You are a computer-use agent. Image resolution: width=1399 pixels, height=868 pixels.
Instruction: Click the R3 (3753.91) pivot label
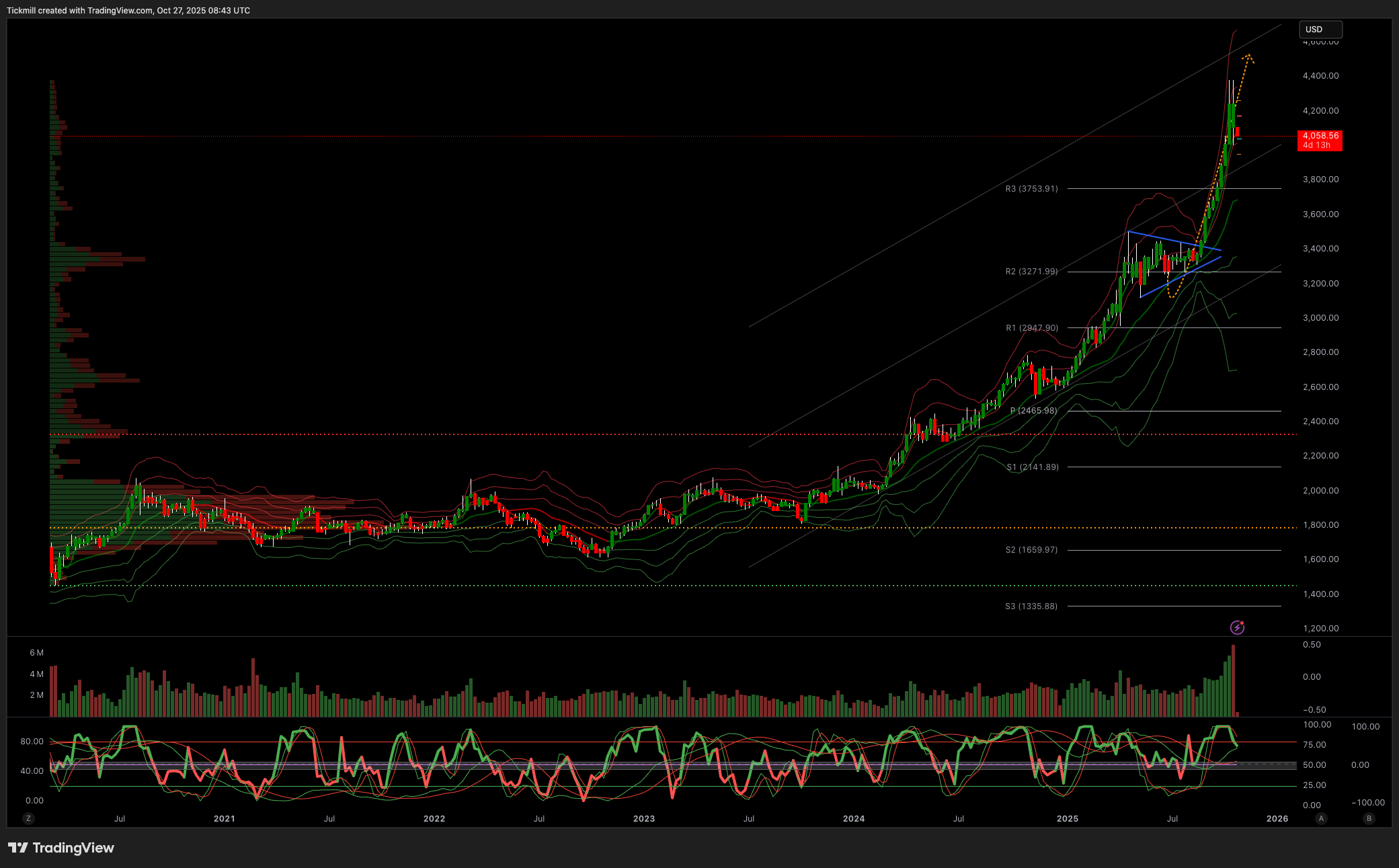point(1031,189)
